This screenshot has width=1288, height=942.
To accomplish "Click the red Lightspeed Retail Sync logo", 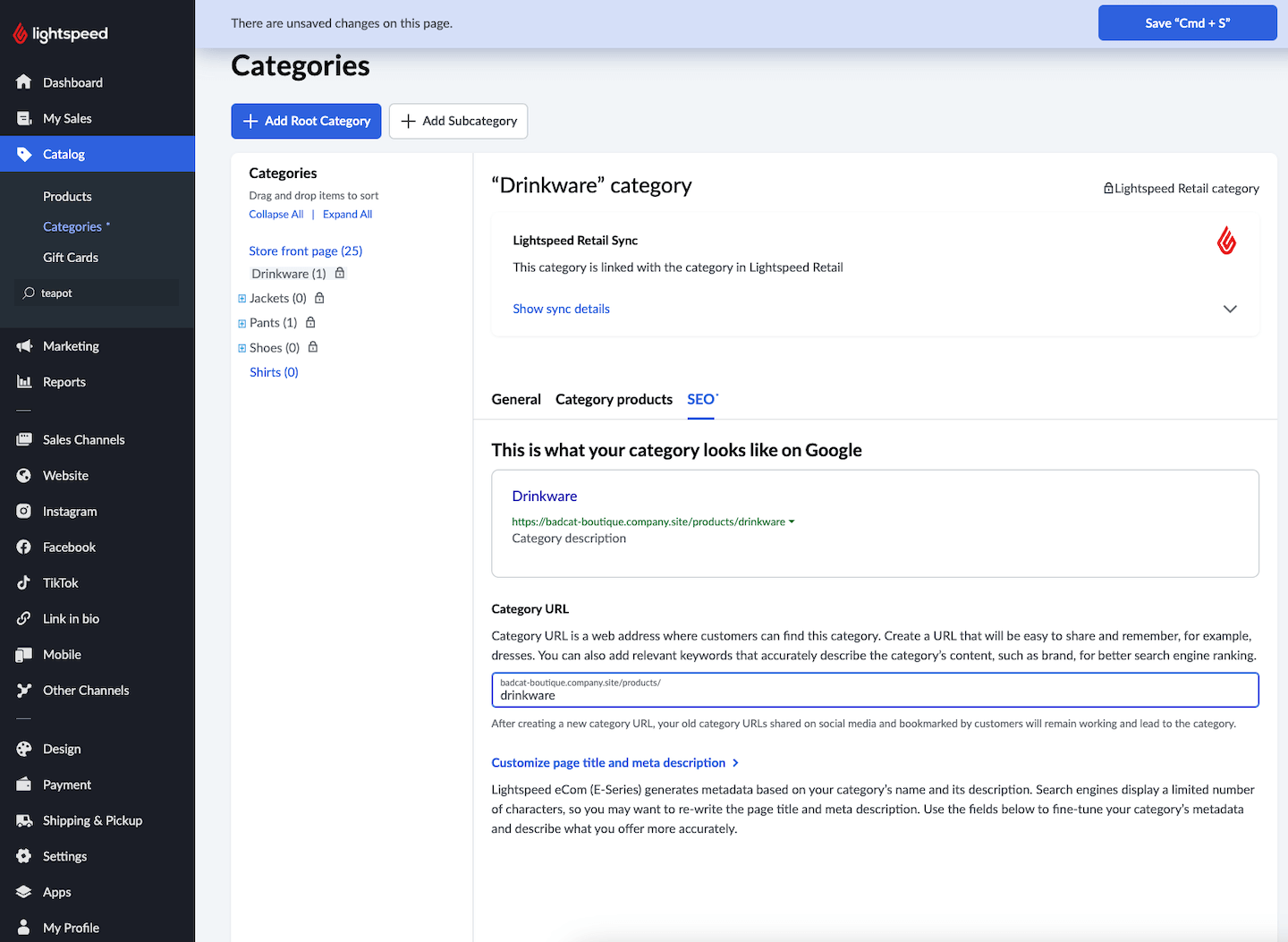I will click(1227, 240).
